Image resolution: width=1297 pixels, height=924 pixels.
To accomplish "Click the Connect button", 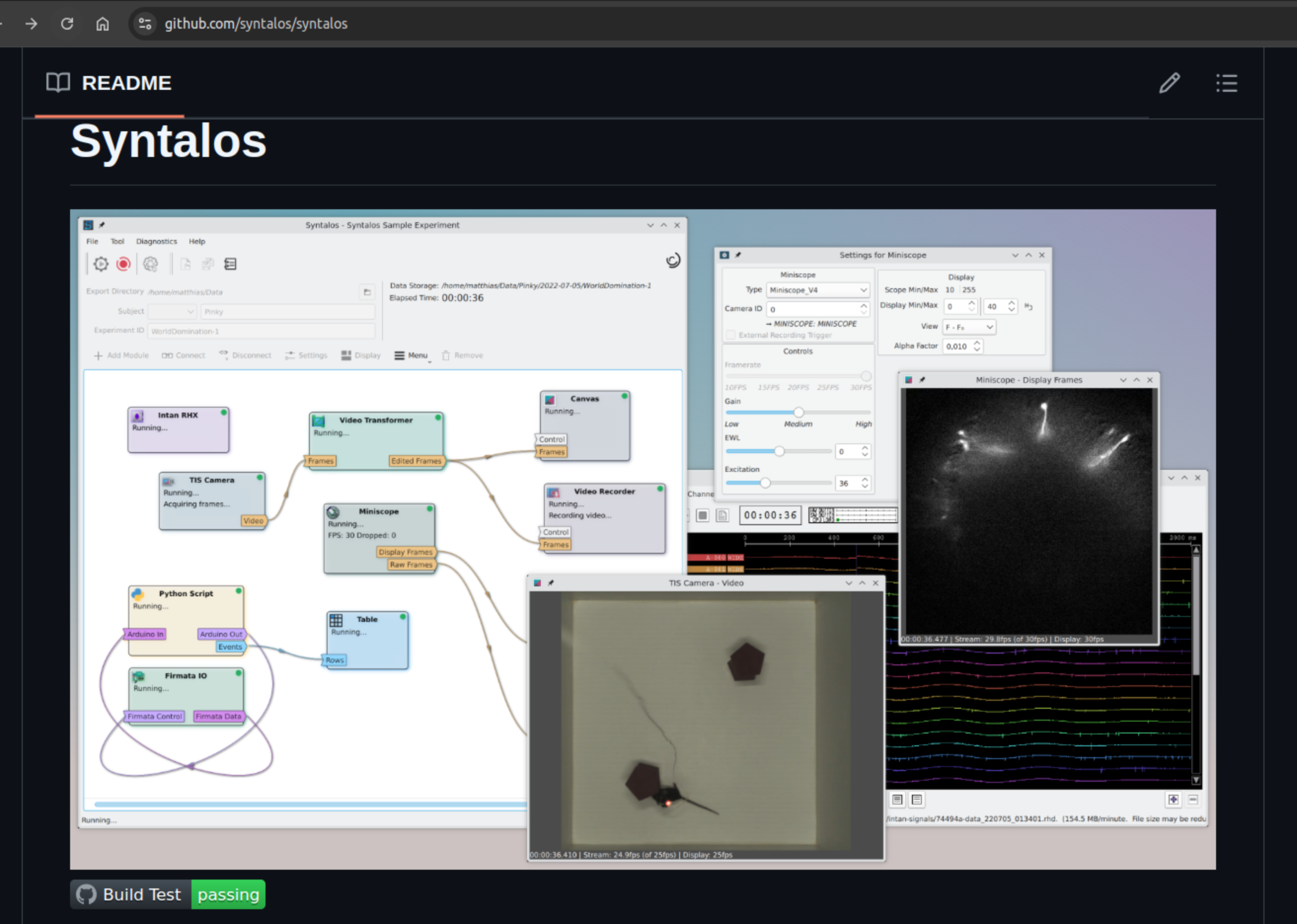I will click(x=183, y=355).
